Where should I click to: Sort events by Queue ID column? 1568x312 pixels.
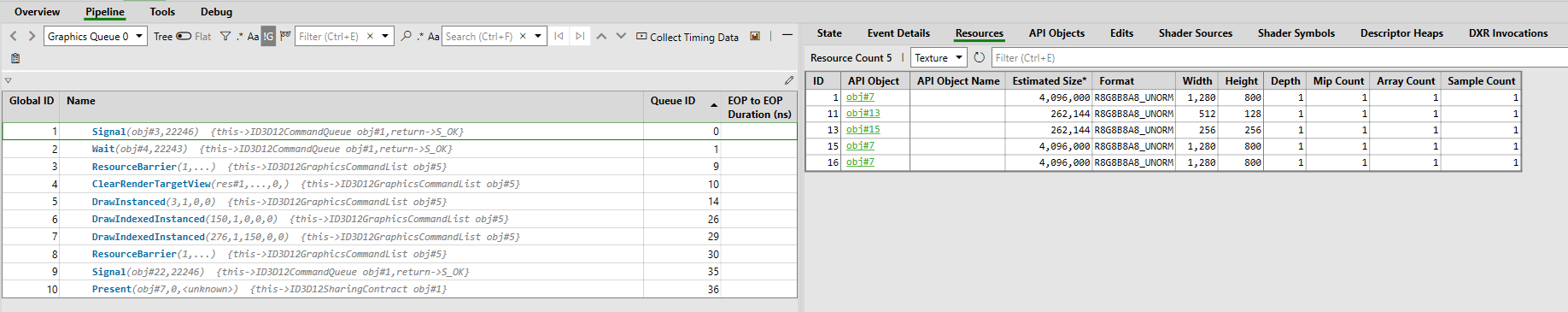[x=682, y=107]
